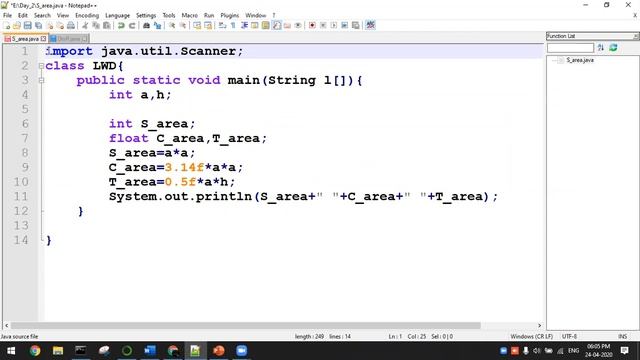Cut selection using the scissors icon
The width and height of the screenshot is (640, 360).
tap(85, 25)
